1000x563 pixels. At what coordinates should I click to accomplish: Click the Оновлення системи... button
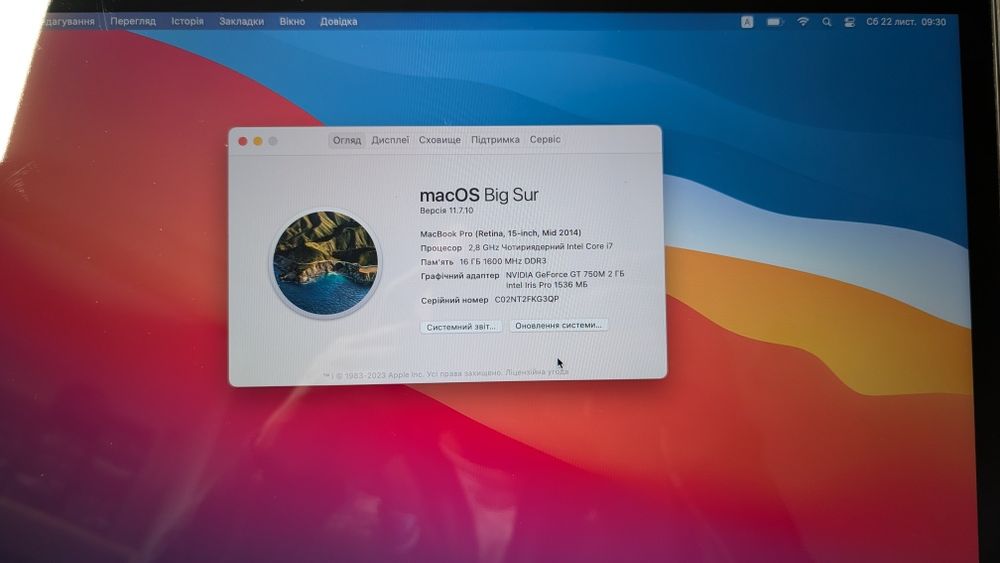558,325
